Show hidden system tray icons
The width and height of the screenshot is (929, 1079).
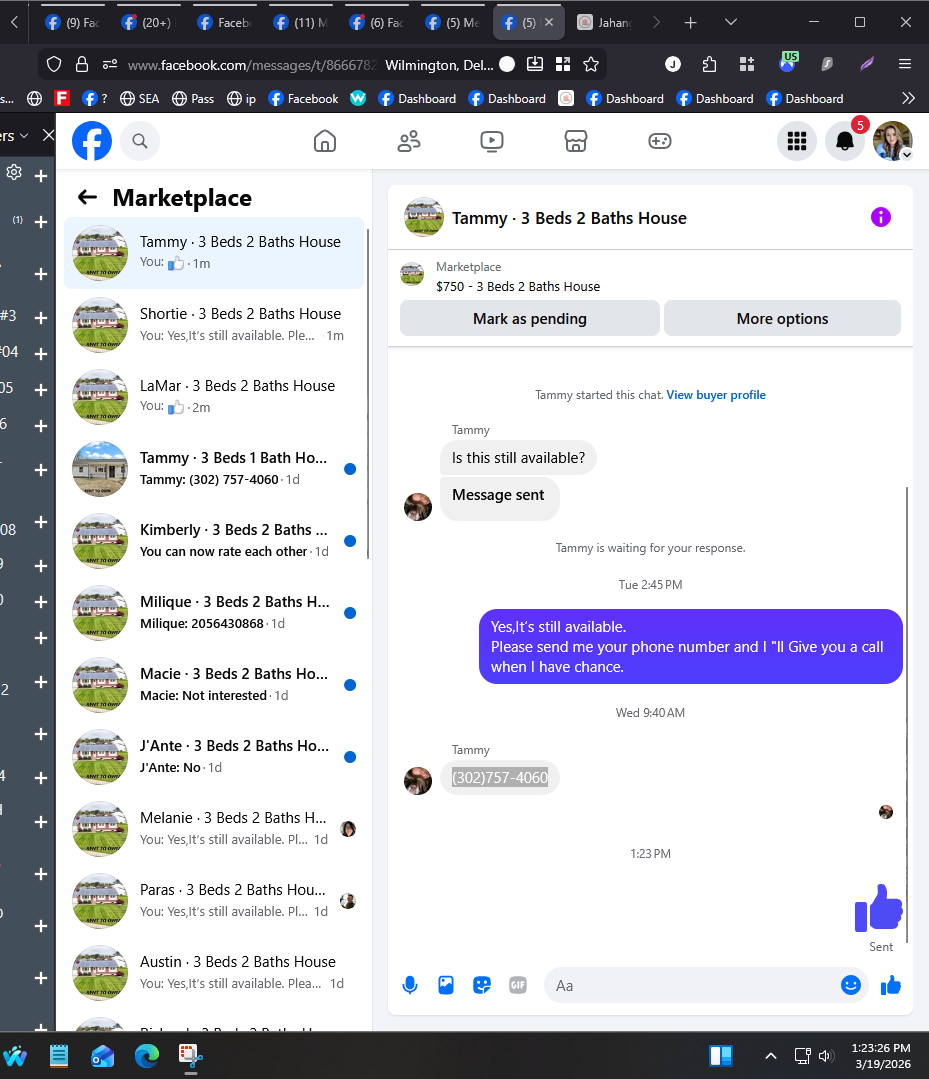coord(771,1056)
